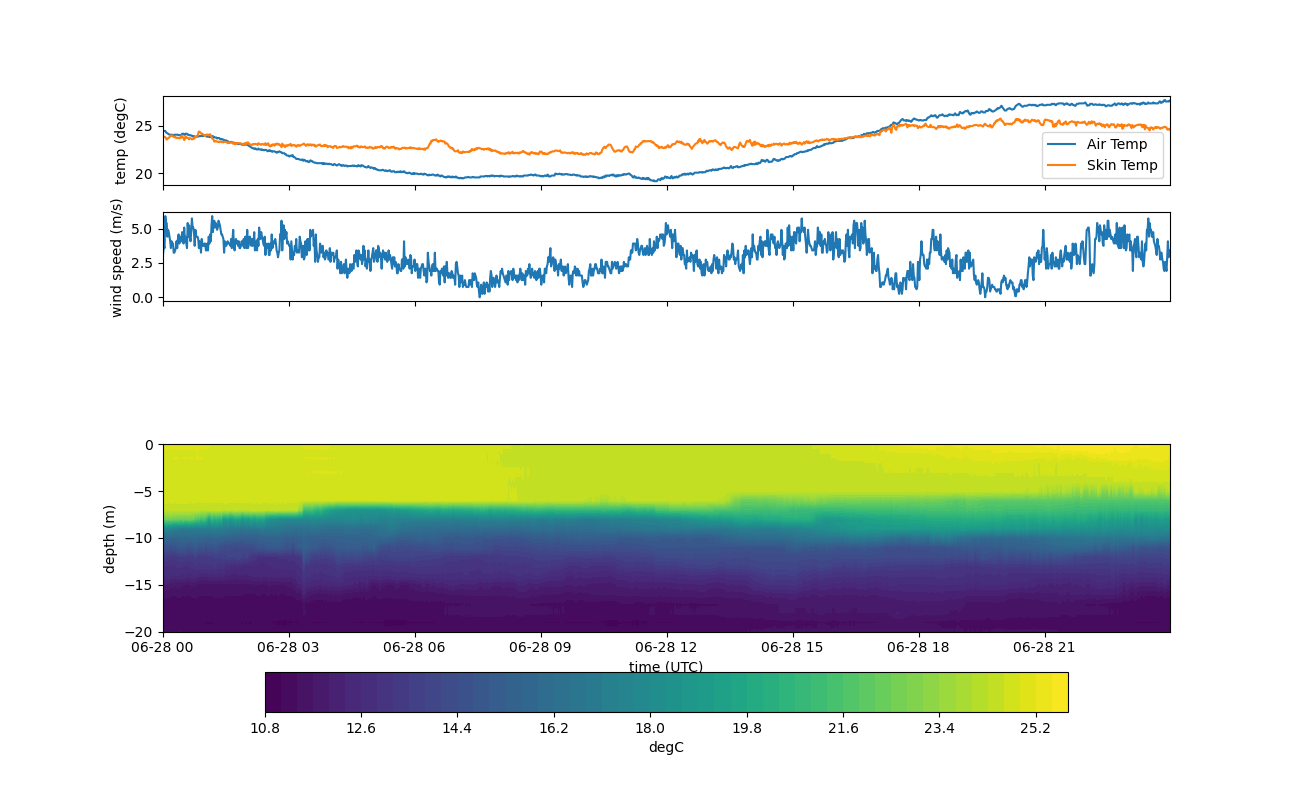Click the Skin Temp legend entry

[x=1122, y=165]
